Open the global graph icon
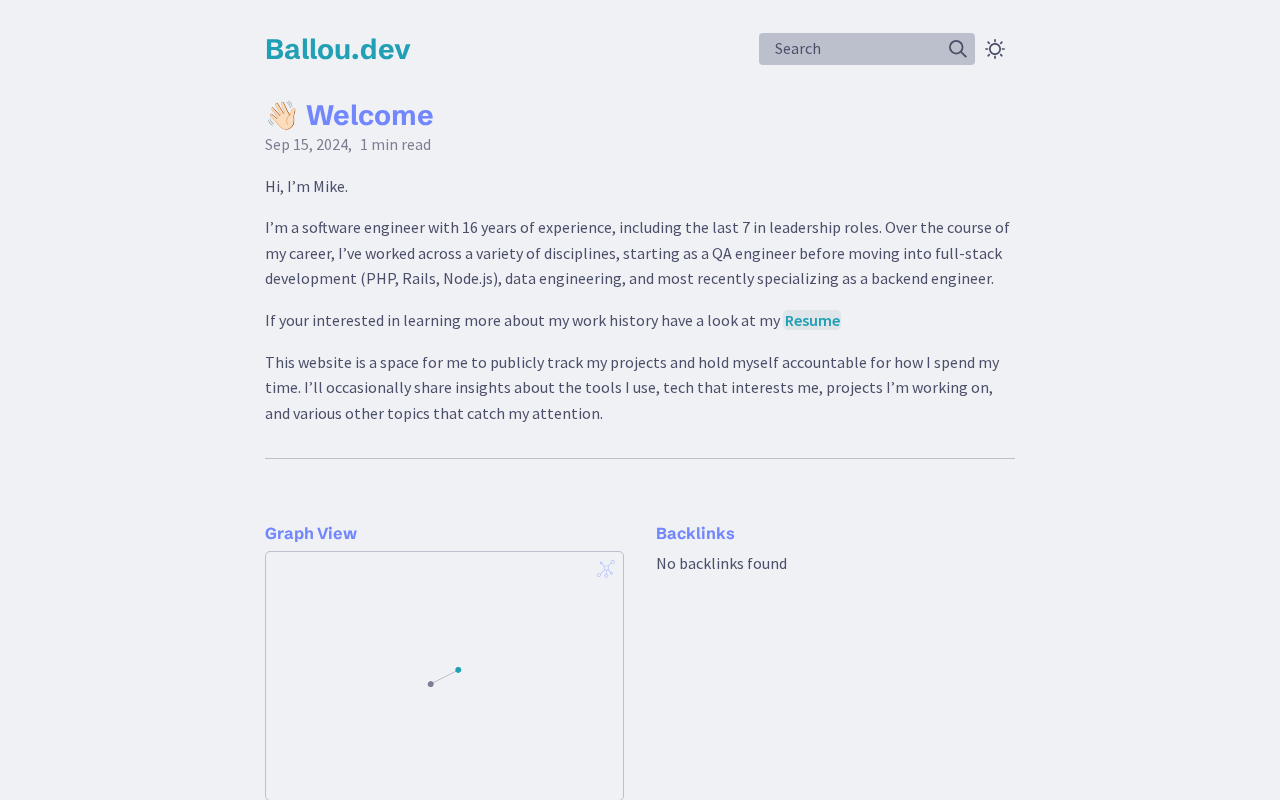The height and width of the screenshot is (800, 1280). tap(606, 569)
